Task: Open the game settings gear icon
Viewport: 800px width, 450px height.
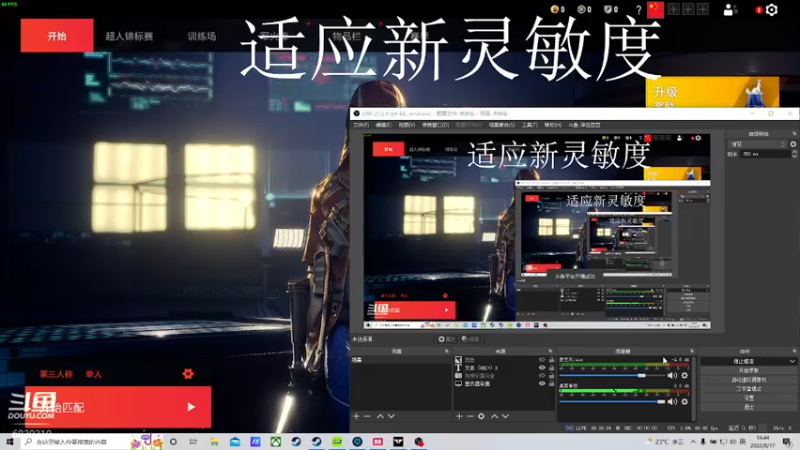Action: (x=771, y=10)
